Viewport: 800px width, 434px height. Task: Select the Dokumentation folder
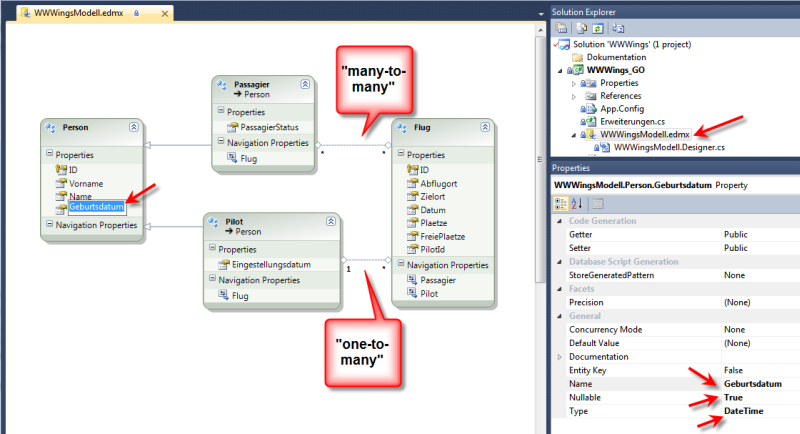[x=616, y=57]
